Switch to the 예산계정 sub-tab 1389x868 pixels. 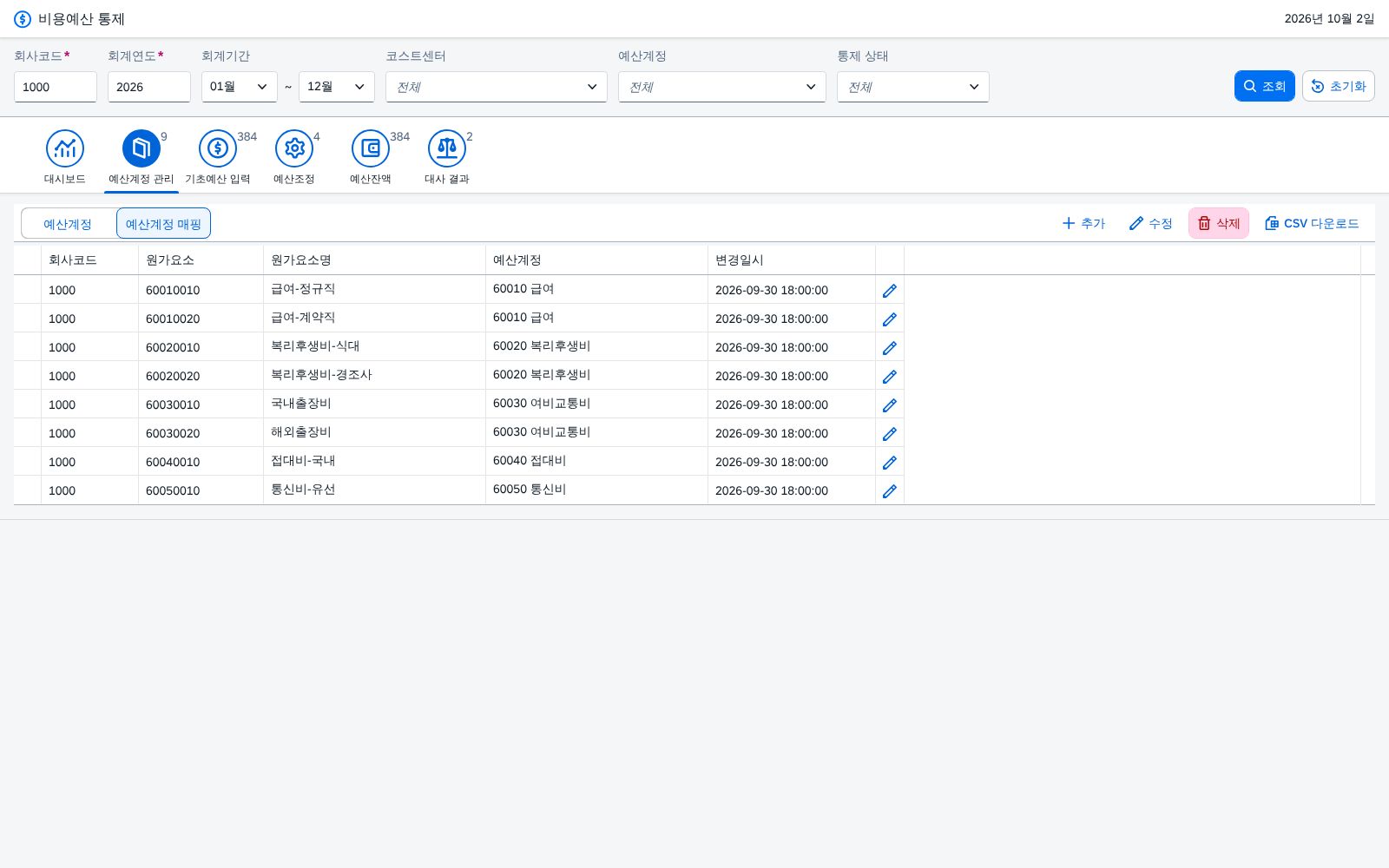[x=68, y=224]
